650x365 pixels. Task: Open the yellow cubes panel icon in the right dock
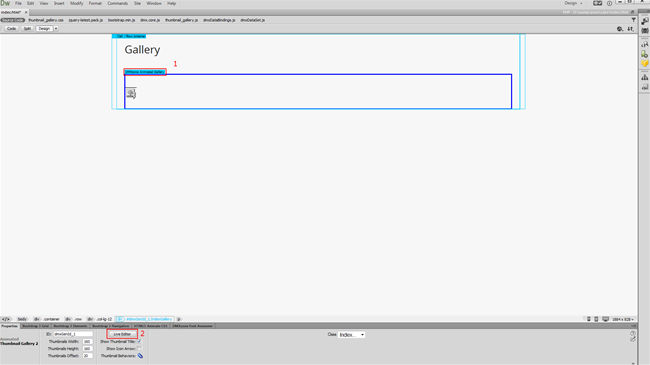pos(645,63)
